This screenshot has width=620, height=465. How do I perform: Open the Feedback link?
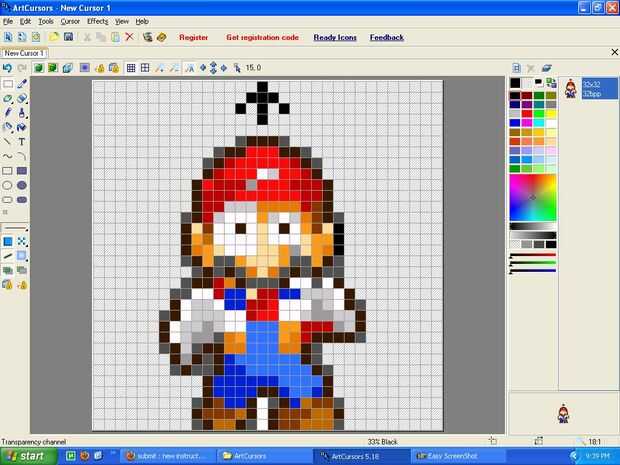(x=387, y=38)
